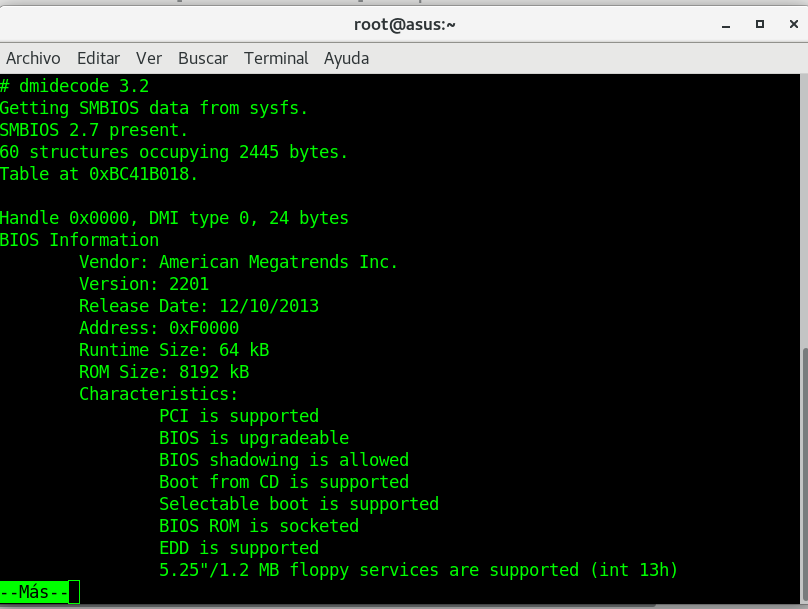The width and height of the screenshot is (808, 609).
Task: Open the Editar menu
Action: point(98,58)
